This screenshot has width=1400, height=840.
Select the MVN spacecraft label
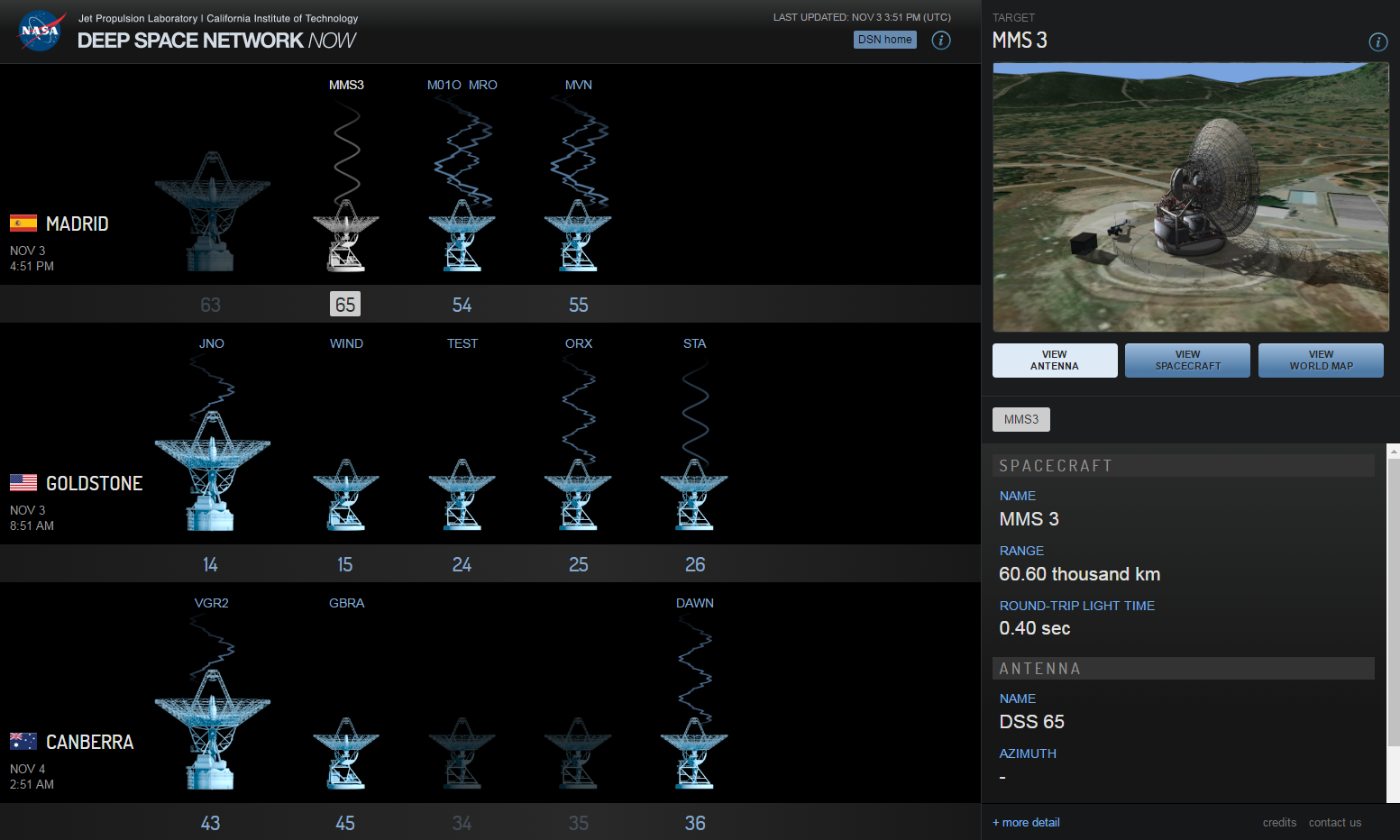tap(579, 85)
